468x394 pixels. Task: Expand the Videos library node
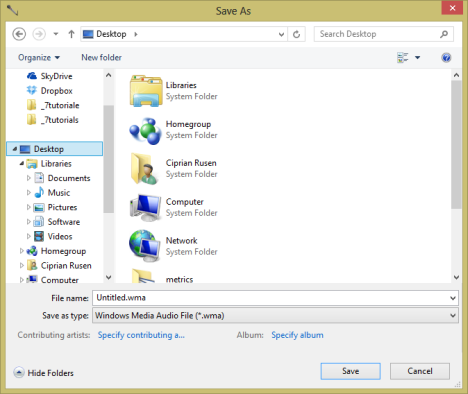pos(29,236)
